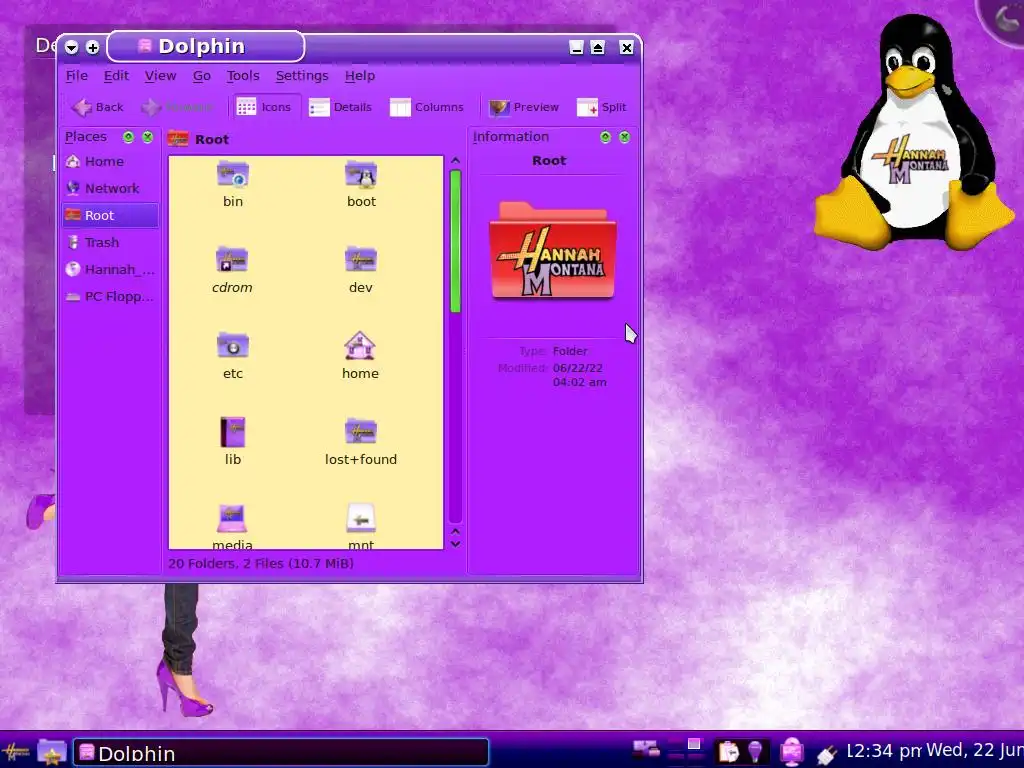Click the 20 Folders, 2 Files status text
Screen dimensions: 1024x768
(x=261, y=564)
